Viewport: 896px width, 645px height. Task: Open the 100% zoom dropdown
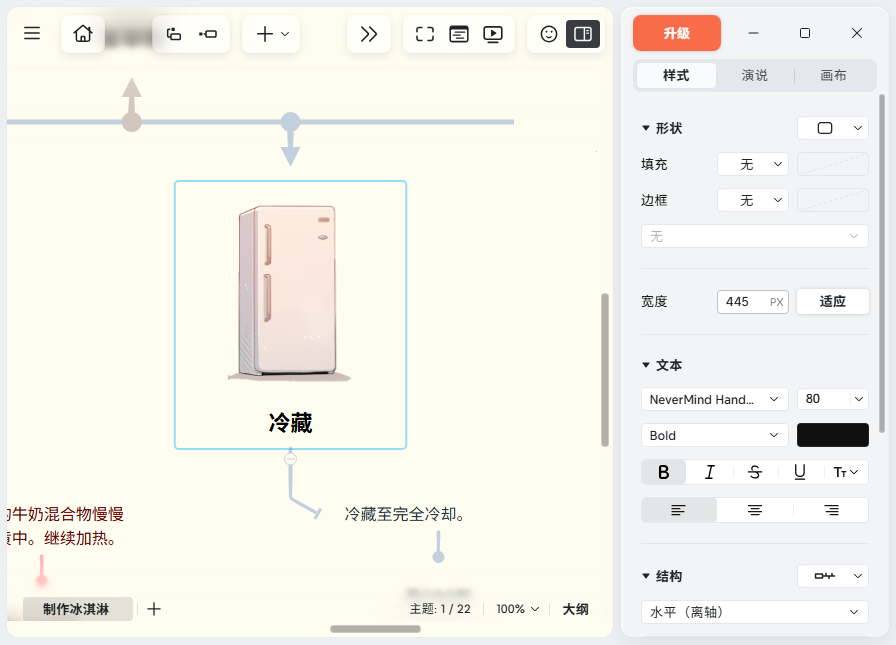(517, 609)
